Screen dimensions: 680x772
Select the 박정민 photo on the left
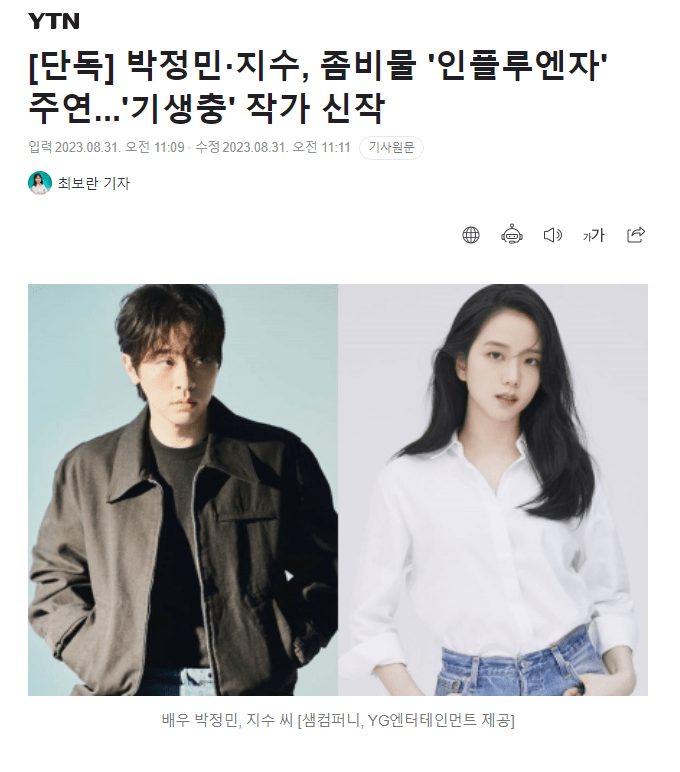[x=183, y=490]
